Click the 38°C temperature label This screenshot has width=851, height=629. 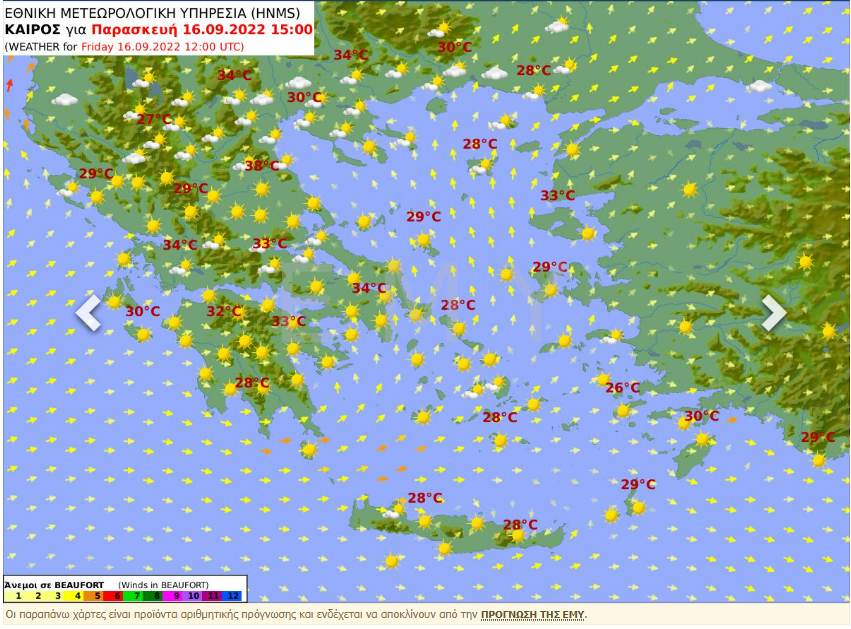point(262,166)
